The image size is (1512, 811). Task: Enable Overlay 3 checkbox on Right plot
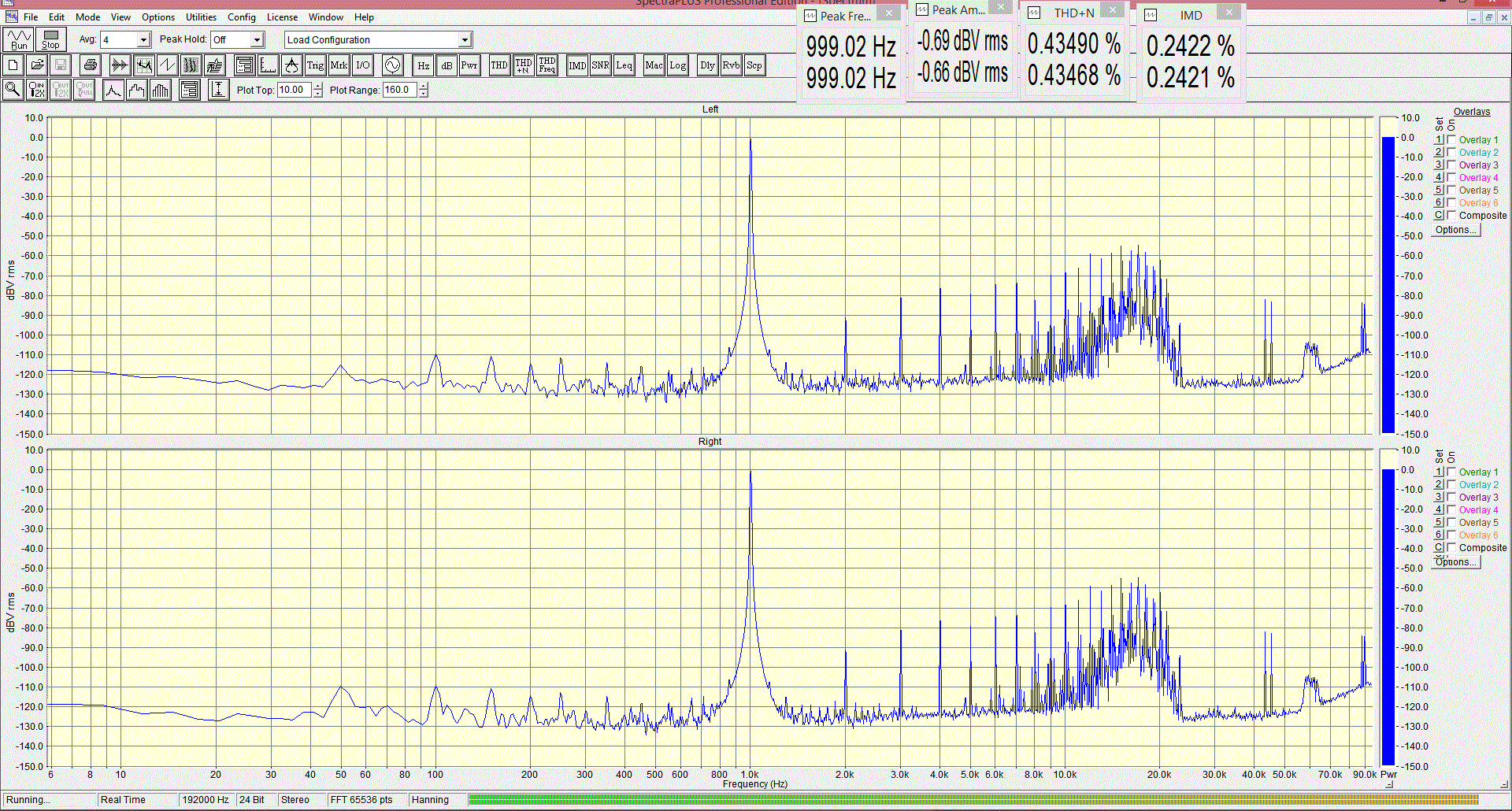pyautogui.click(x=1451, y=497)
